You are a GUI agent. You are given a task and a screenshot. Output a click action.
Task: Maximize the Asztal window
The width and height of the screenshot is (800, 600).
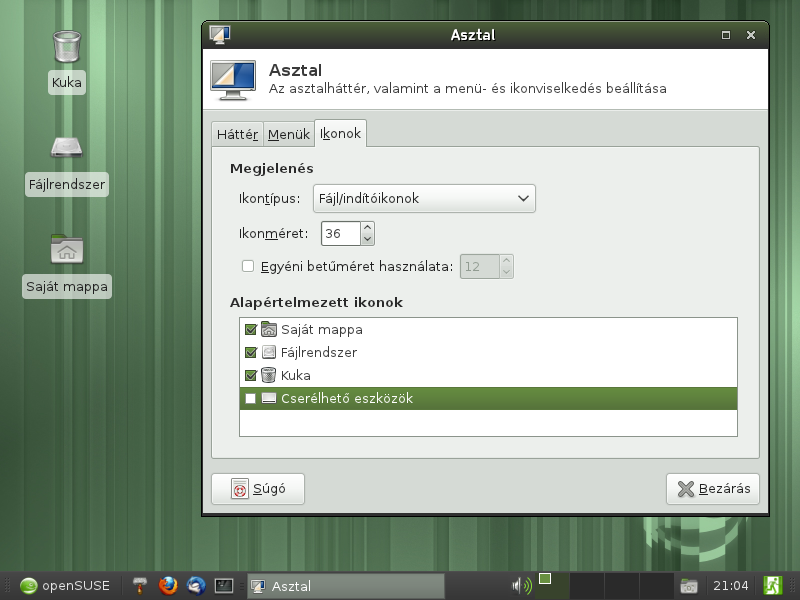(726, 35)
